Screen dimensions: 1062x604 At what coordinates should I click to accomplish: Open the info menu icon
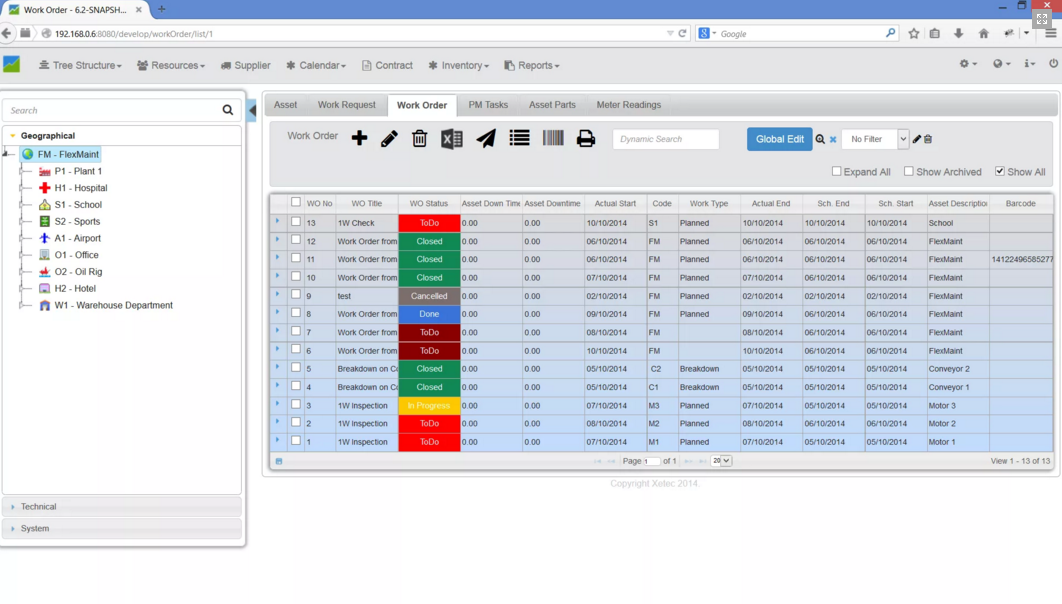coord(1029,64)
